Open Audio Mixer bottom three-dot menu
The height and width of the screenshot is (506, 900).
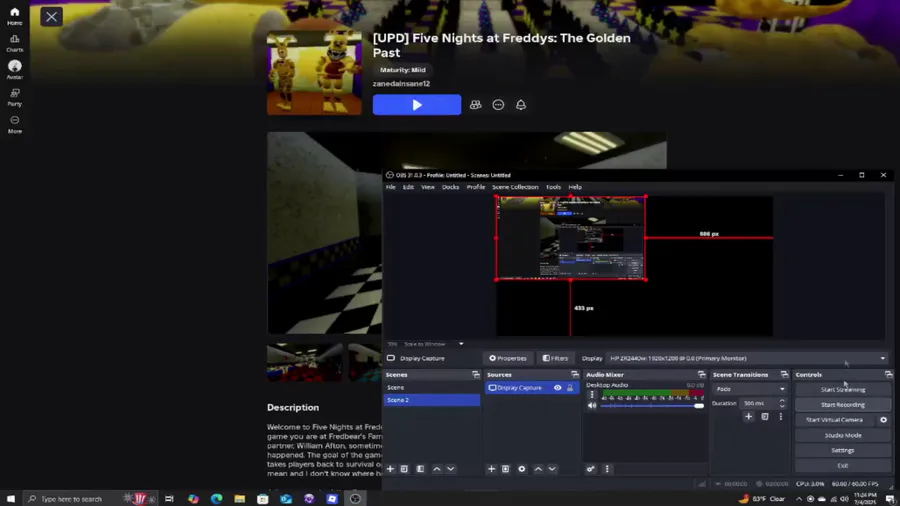click(x=607, y=469)
